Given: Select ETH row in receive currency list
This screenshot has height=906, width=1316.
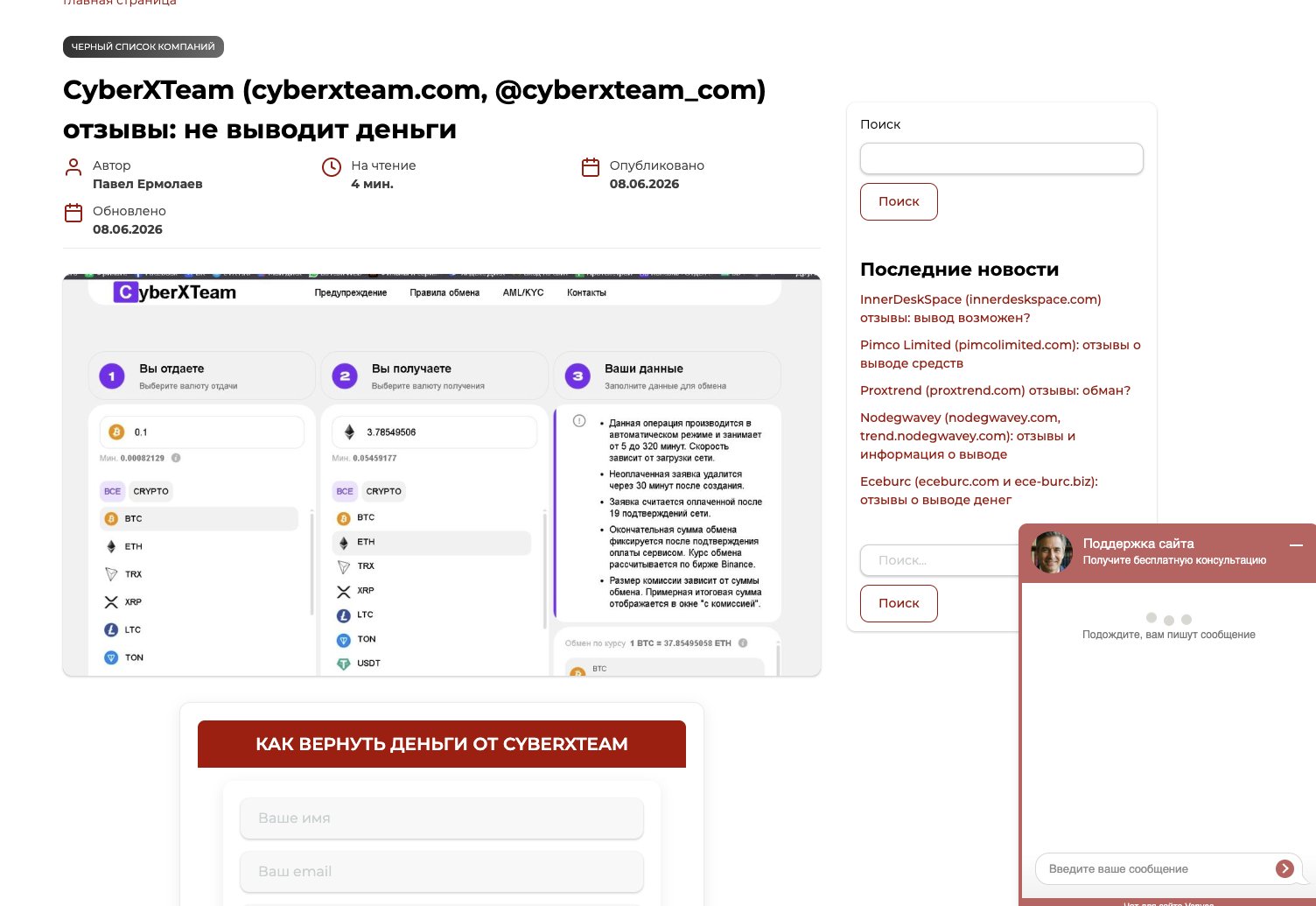Looking at the screenshot, I should point(432,542).
